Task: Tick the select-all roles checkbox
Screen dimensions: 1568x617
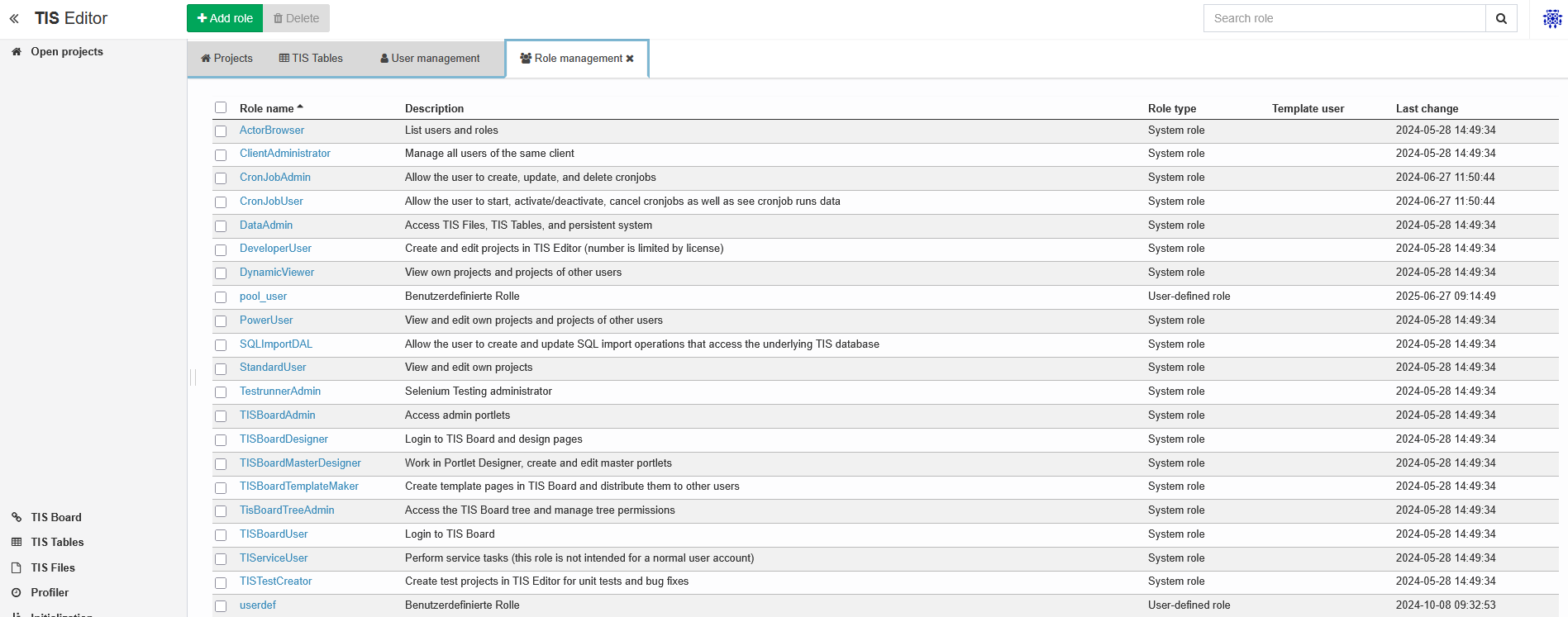Action: [221, 107]
